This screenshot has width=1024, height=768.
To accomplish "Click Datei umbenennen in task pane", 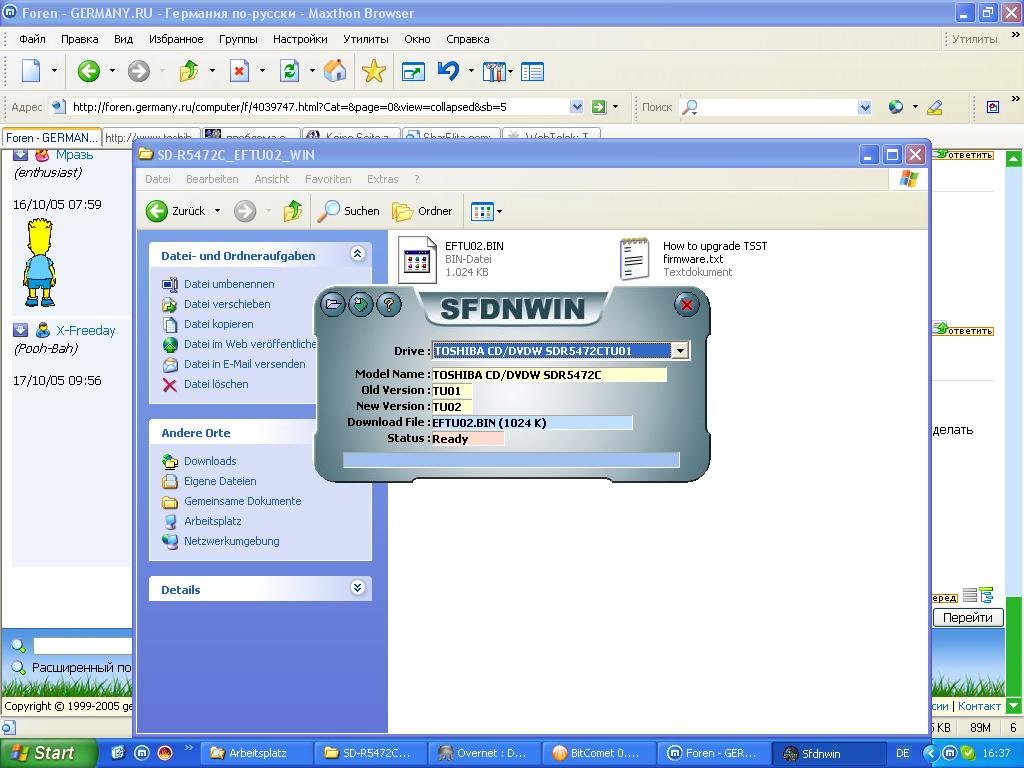I will point(229,284).
